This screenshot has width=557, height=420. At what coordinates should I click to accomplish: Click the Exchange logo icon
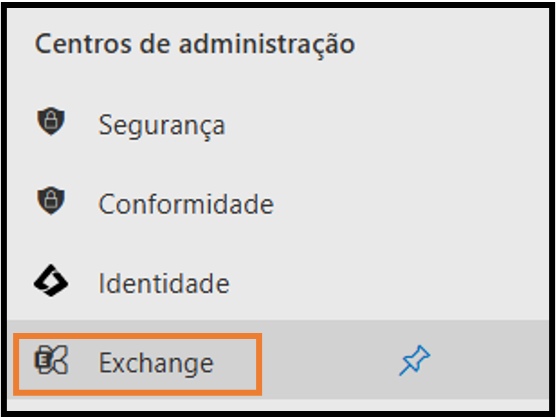coord(51,360)
